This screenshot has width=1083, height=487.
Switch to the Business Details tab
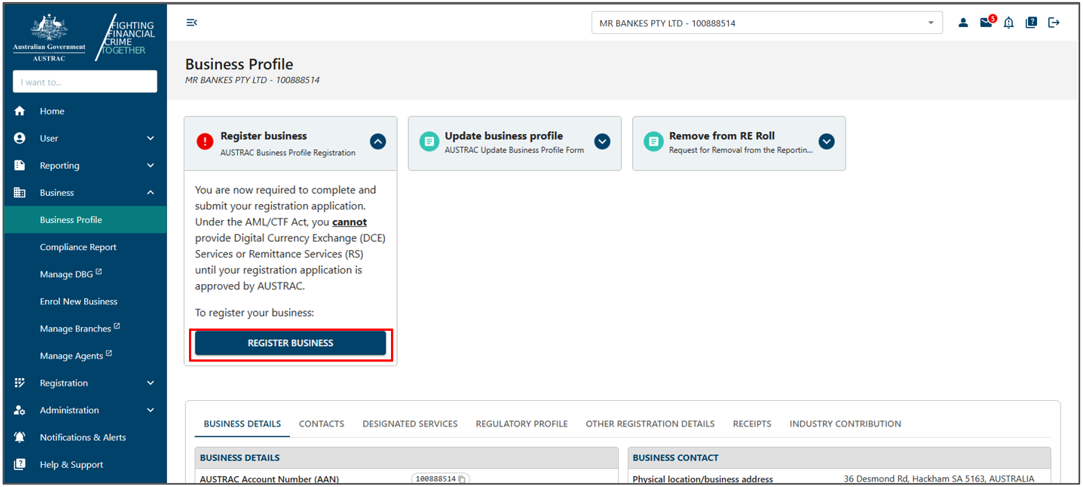[242, 424]
